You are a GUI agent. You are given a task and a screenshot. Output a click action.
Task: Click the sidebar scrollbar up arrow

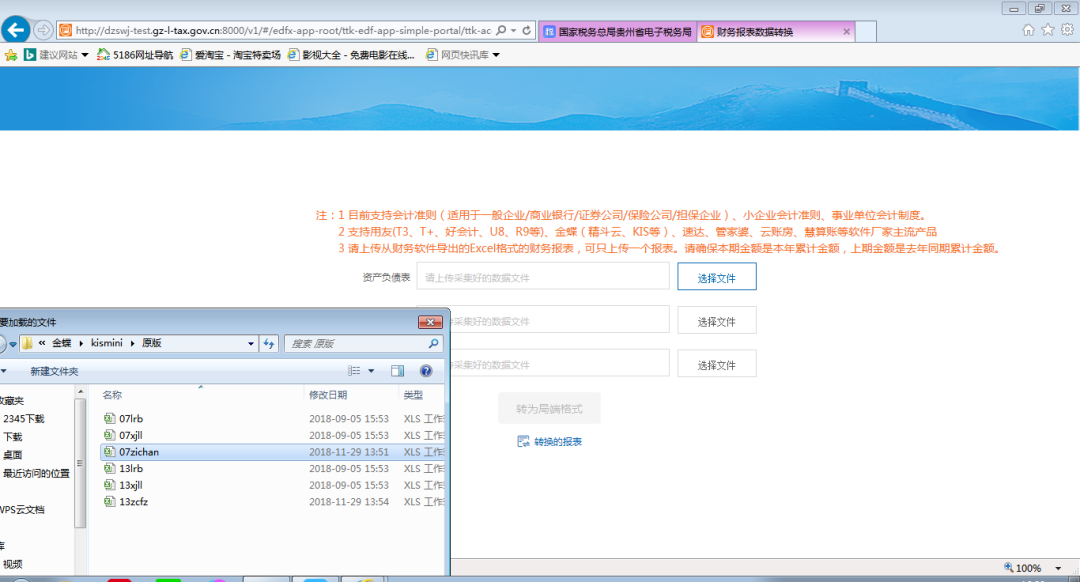(x=81, y=392)
